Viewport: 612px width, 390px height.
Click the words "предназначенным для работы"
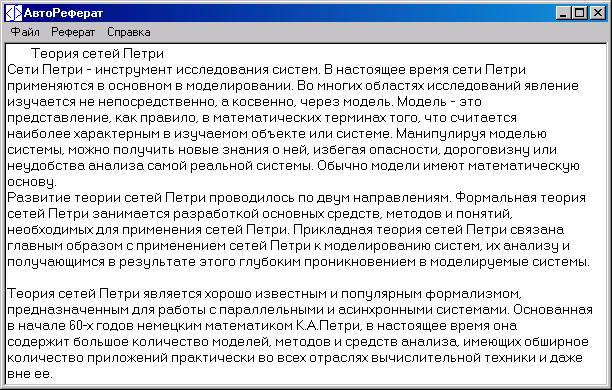click(107, 310)
